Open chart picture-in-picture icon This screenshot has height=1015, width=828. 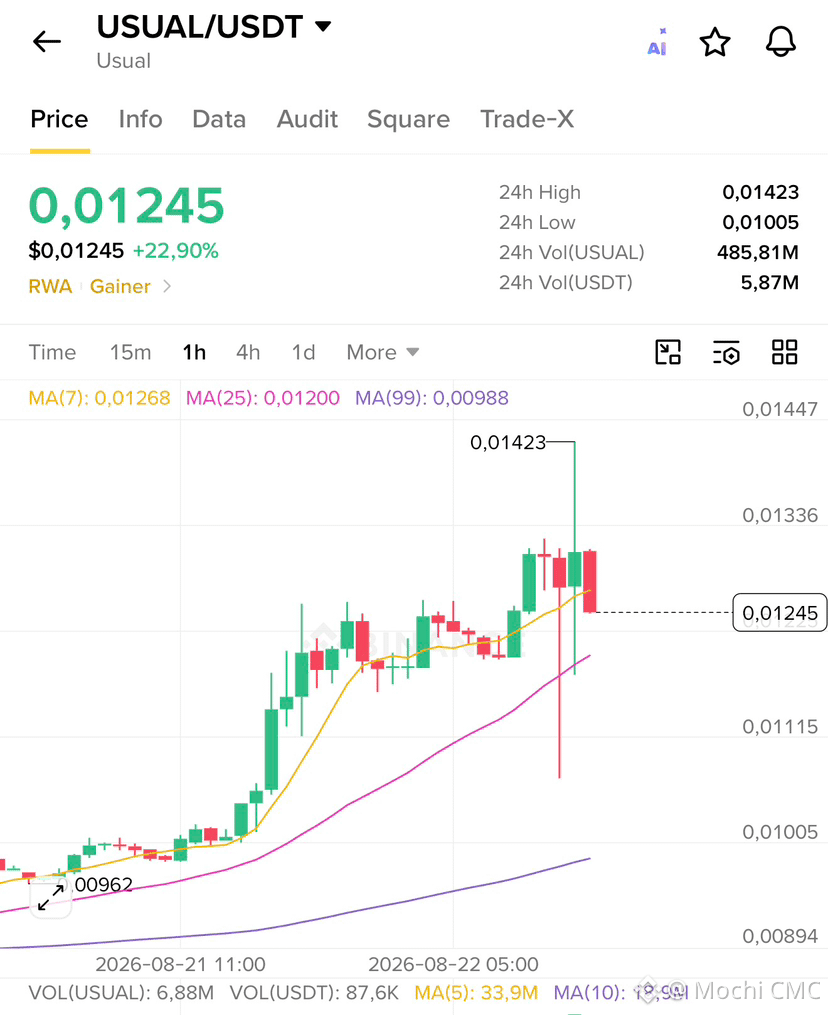(x=667, y=352)
